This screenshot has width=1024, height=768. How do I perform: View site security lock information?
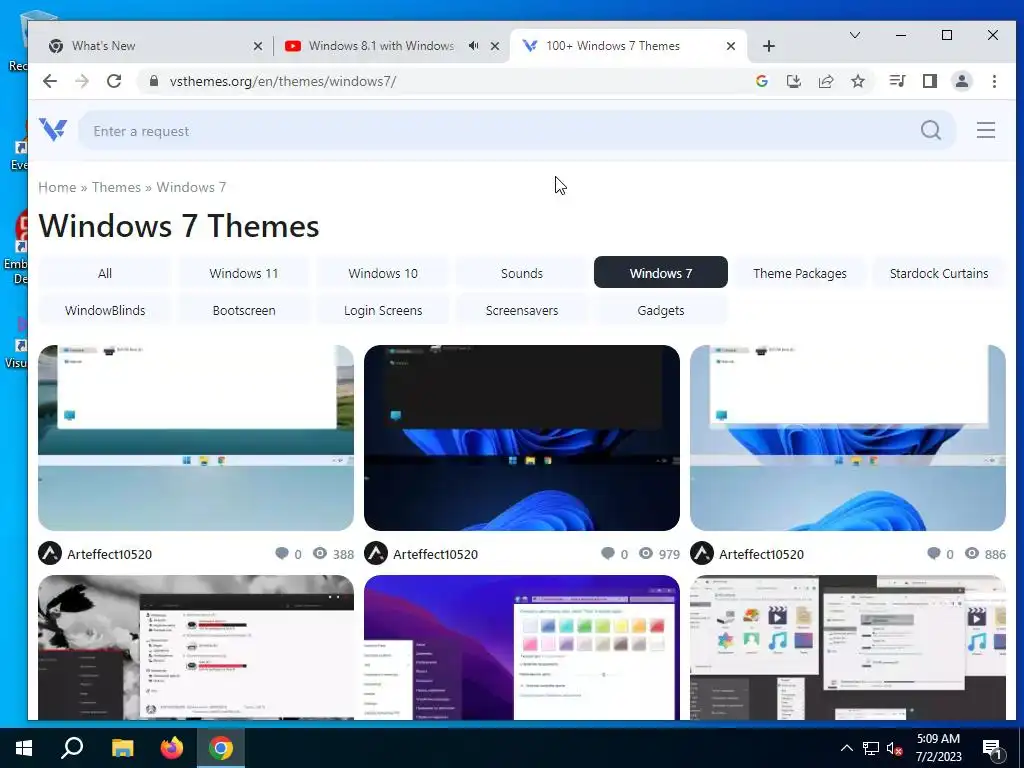tap(154, 81)
